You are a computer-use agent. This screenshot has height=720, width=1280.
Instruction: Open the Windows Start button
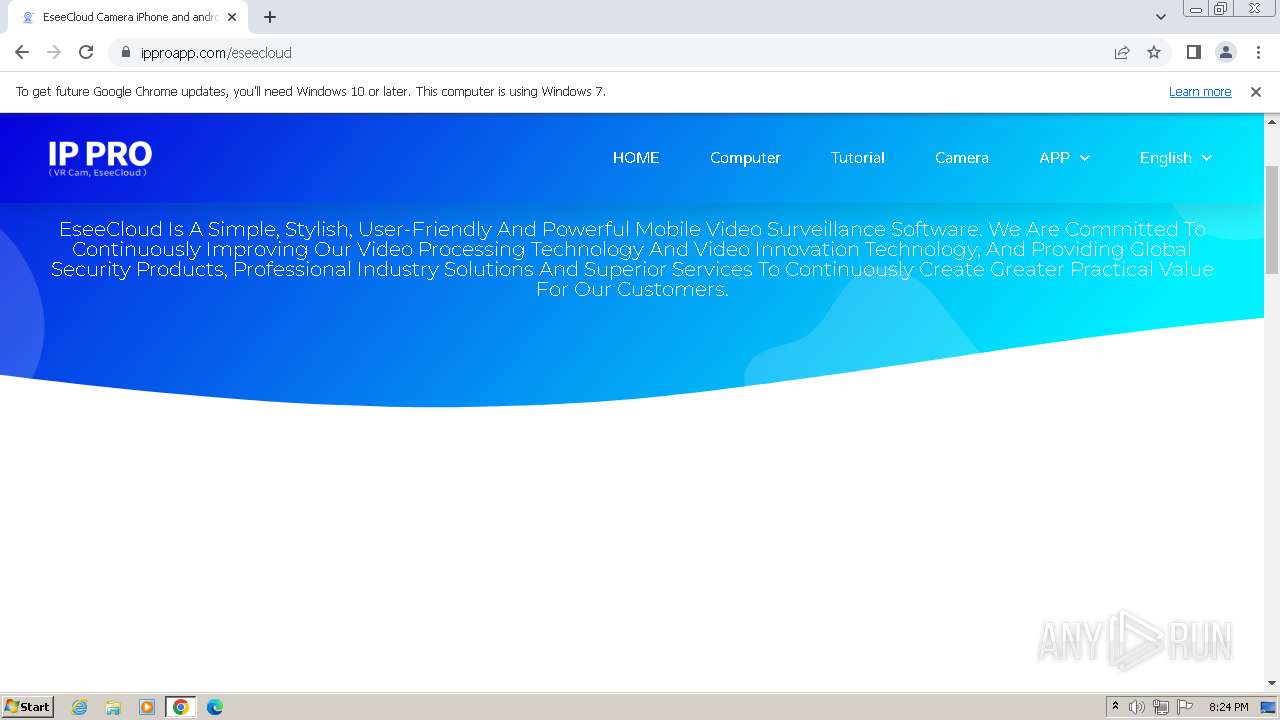tap(27, 707)
